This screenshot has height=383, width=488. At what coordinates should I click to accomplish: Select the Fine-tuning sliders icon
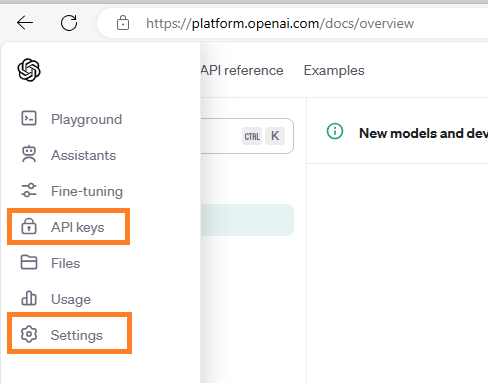pos(29,190)
